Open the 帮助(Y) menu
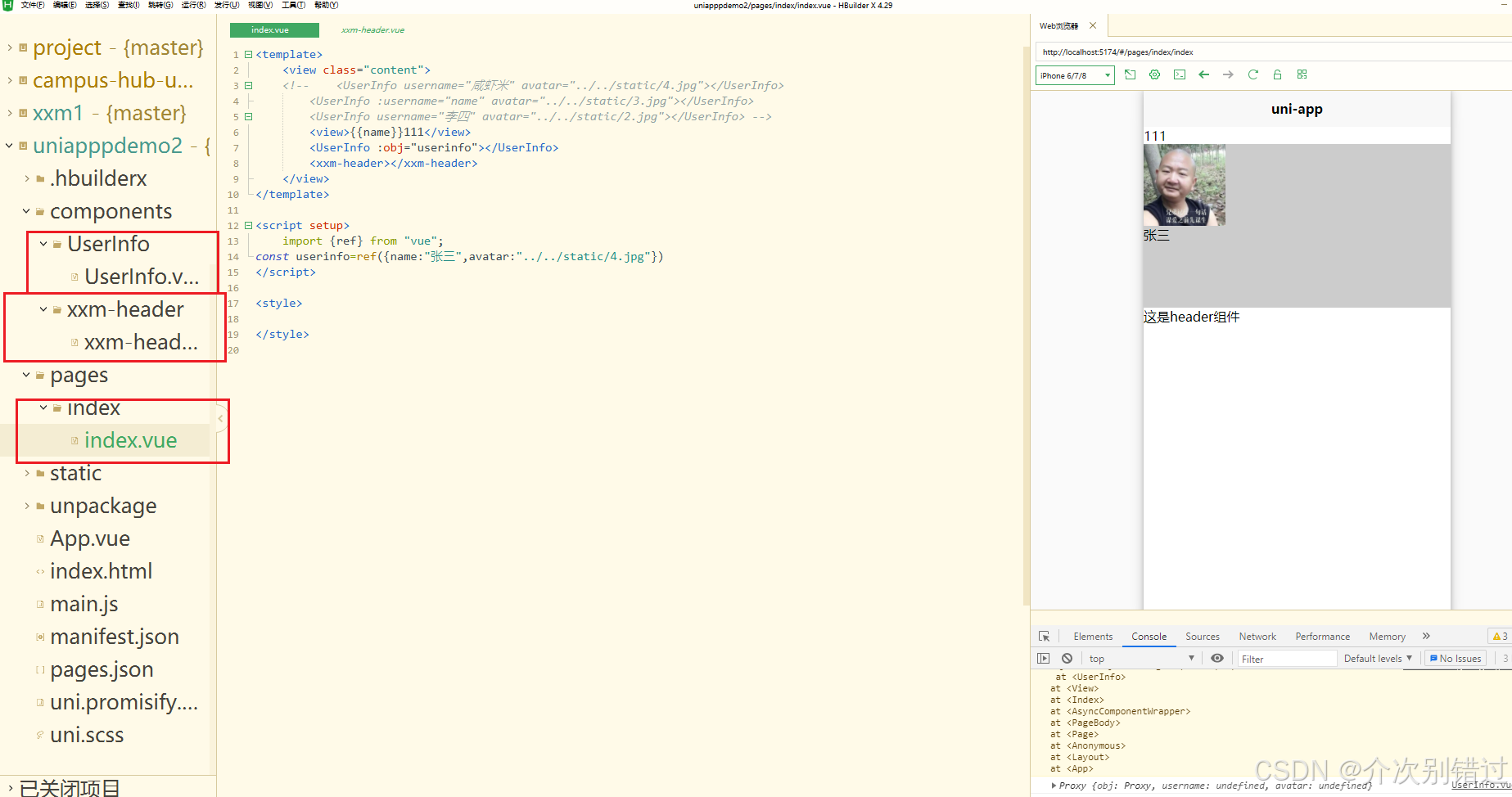The width and height of the screenshot is (1512, 797). [x=326, y=5]
